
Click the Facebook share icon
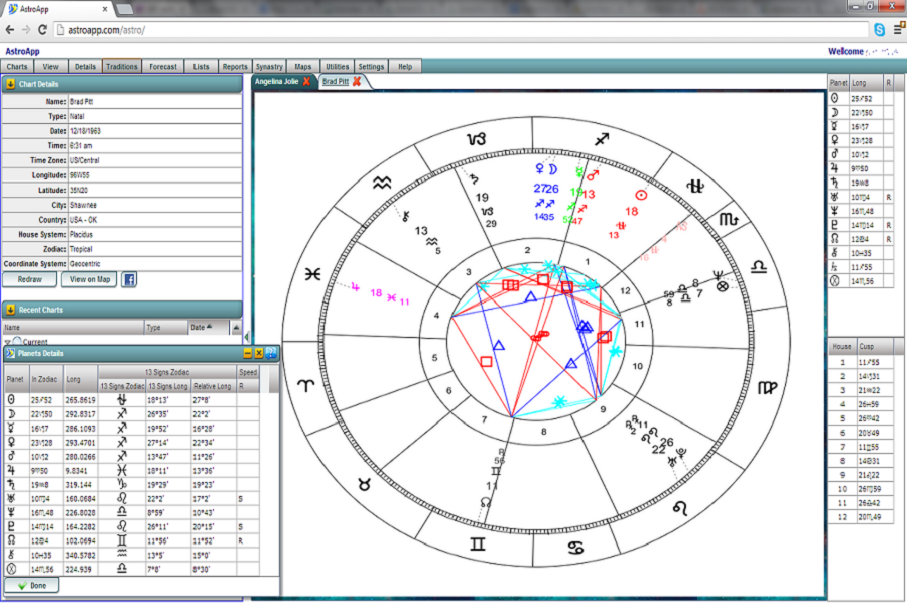tap(129, 279)
